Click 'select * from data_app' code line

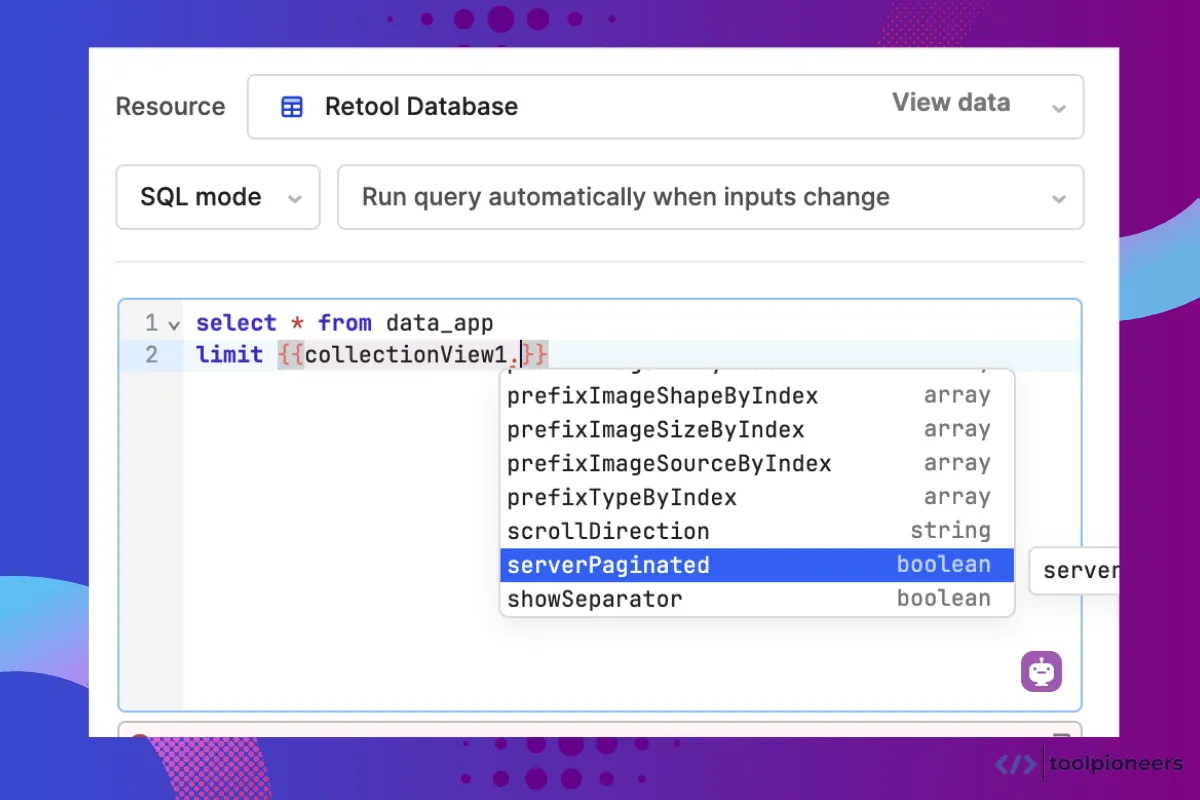point(345,323)
